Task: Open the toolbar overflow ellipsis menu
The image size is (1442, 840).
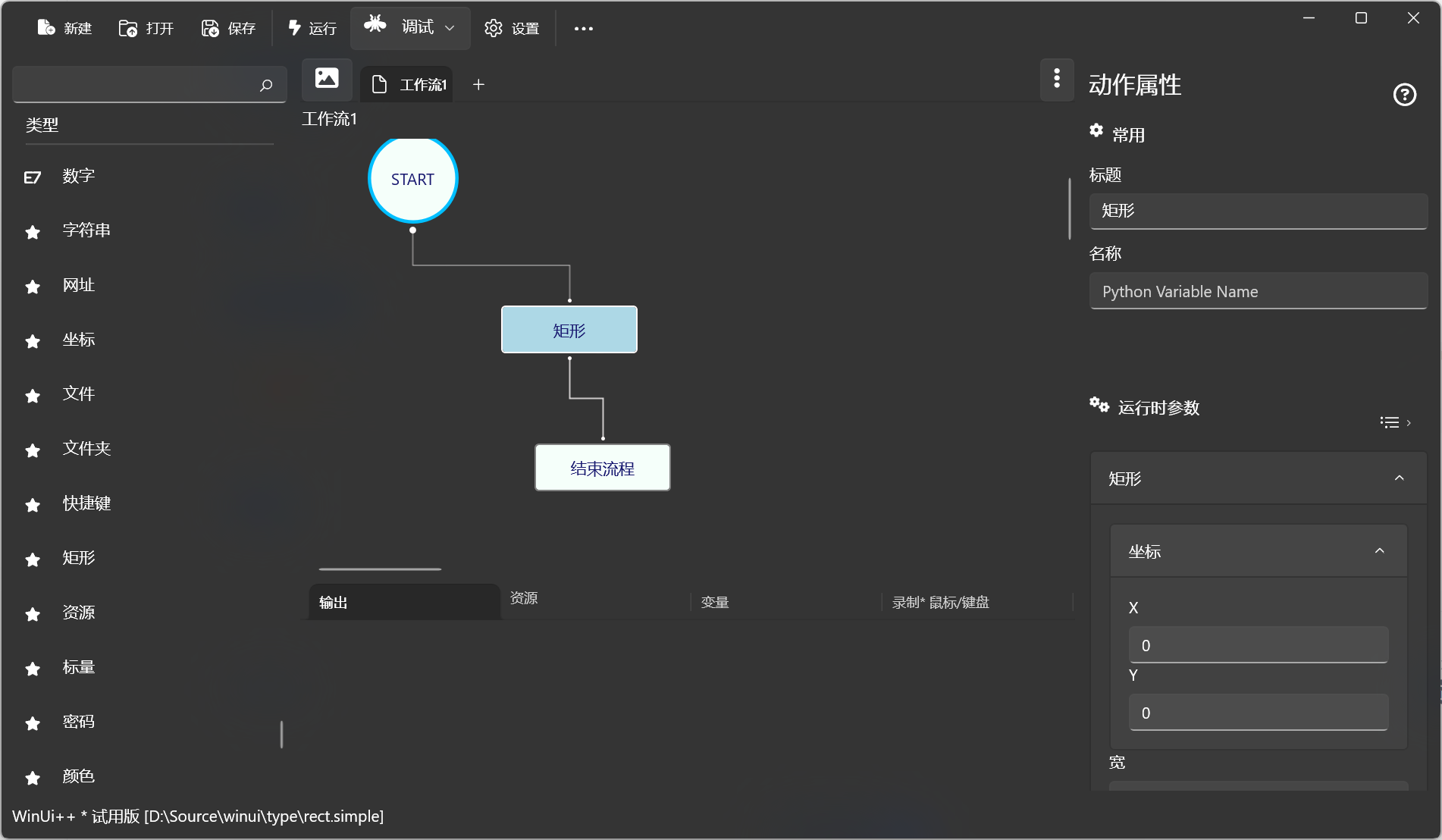Action: click(583, 29)
